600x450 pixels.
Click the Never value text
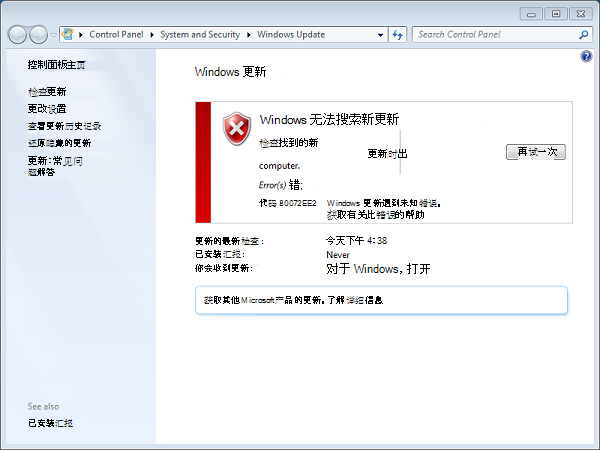click(x=338, y=255)
